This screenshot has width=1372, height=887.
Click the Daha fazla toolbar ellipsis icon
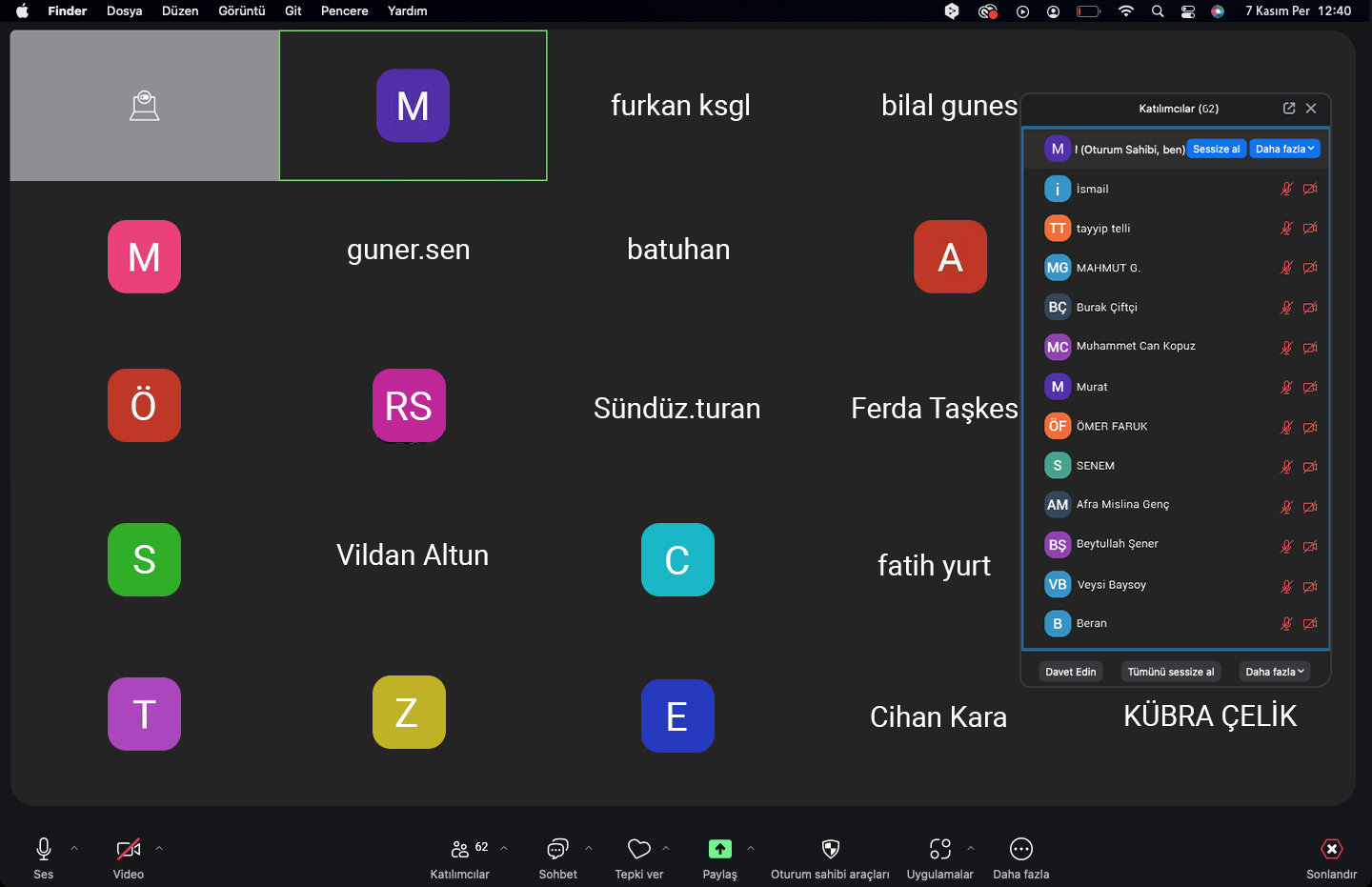[1020, 849]
